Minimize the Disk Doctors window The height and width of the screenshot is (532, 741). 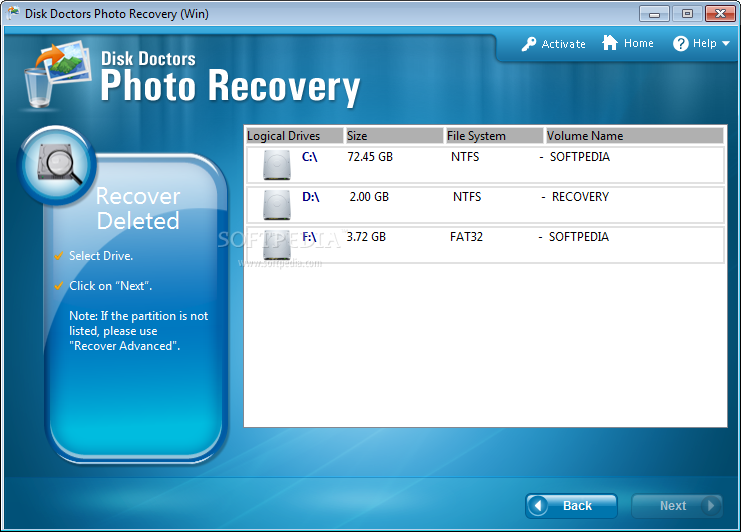pos(654,14)
